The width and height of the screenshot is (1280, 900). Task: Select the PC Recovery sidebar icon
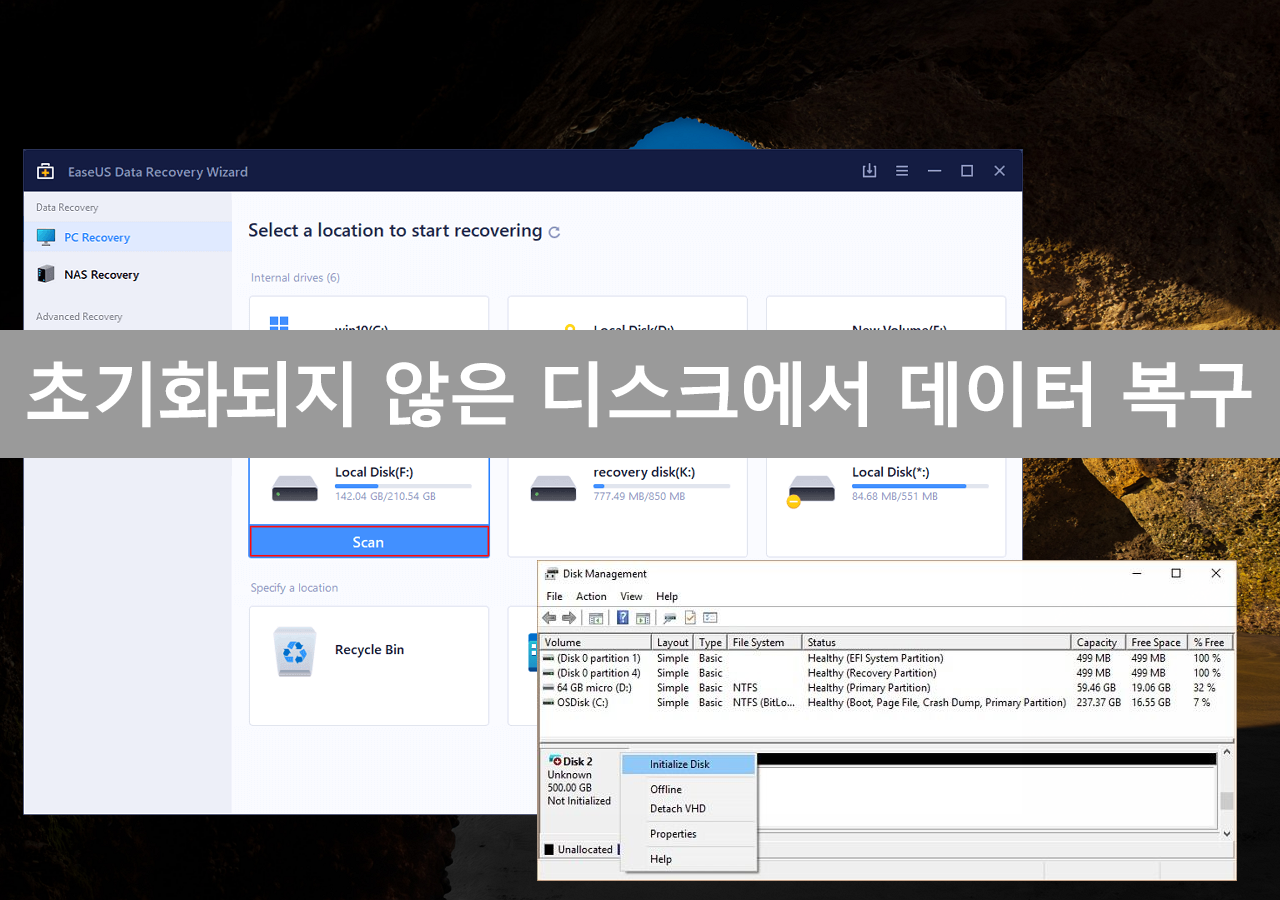[46, 236]
